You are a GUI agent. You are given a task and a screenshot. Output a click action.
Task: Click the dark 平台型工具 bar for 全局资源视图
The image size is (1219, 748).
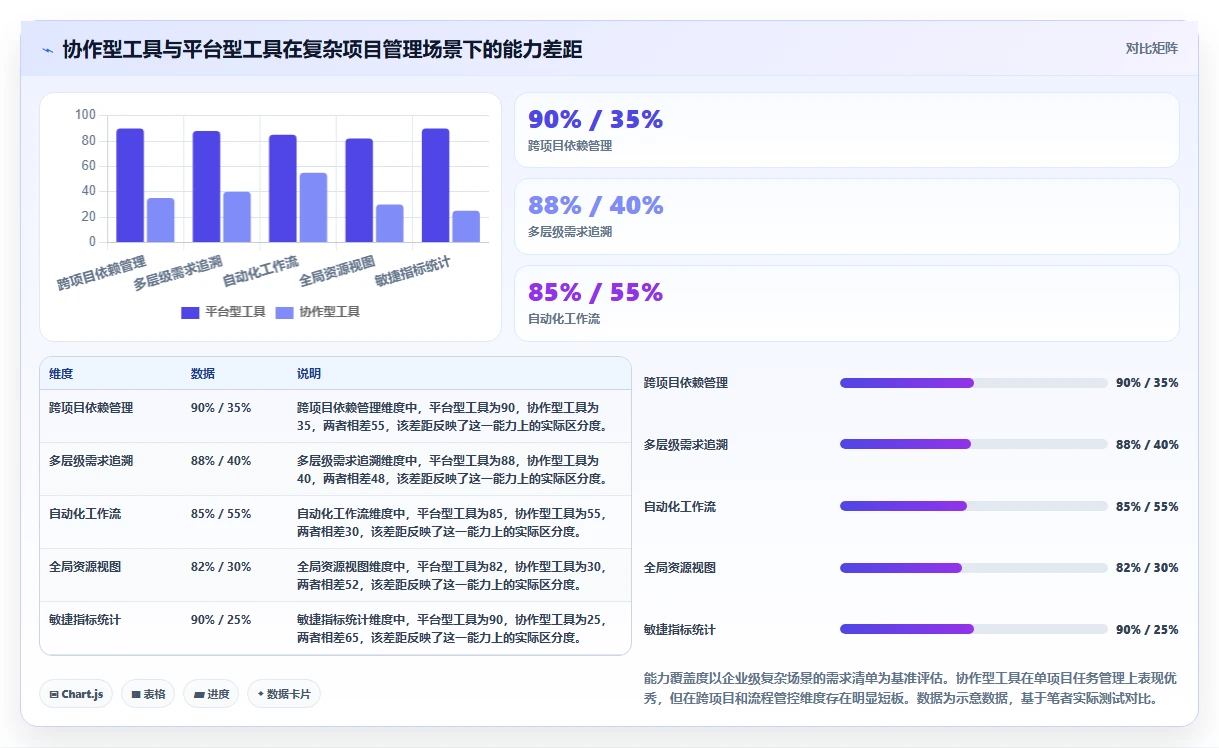359,190
